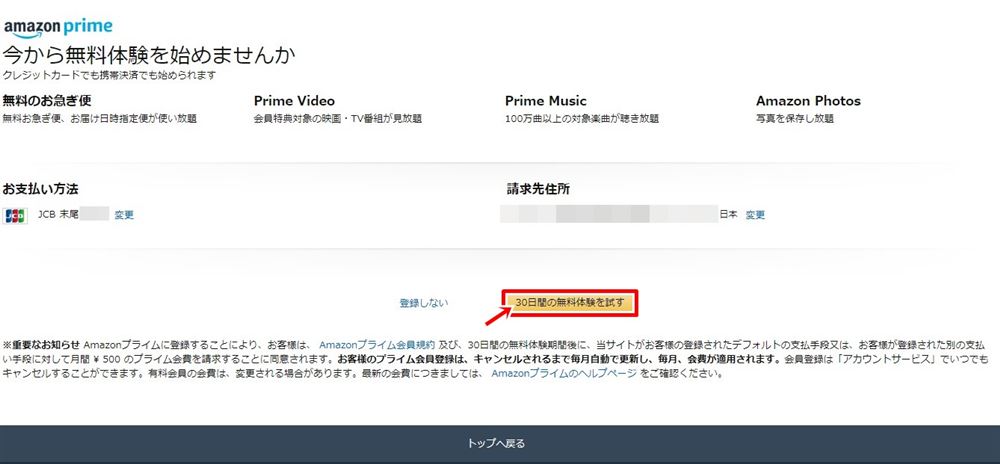The width and height of the screenshot is (1000, 464).
Task: Click Prime Music heading
Action: click(546, 101)
